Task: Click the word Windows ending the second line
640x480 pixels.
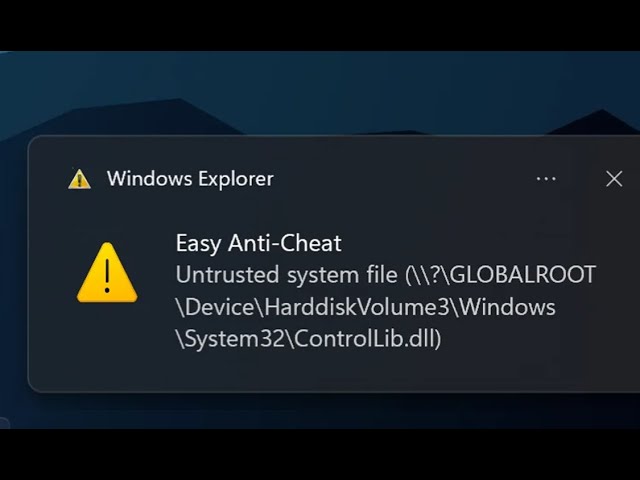Action: coord(508,307)
